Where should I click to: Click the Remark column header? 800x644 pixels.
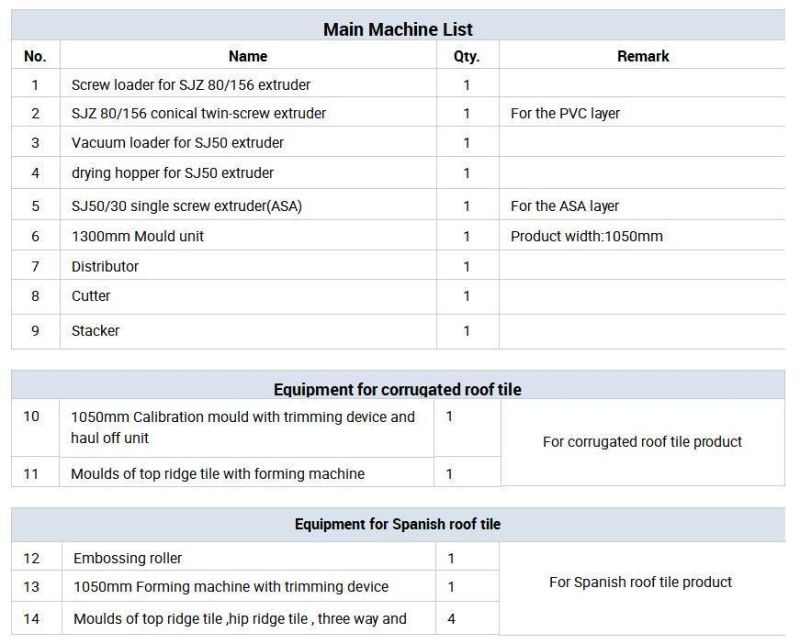tap(643, 56)
